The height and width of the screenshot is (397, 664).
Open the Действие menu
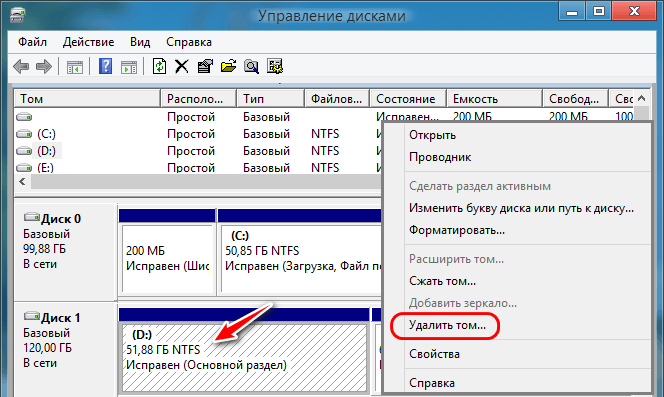click(89, 42)
